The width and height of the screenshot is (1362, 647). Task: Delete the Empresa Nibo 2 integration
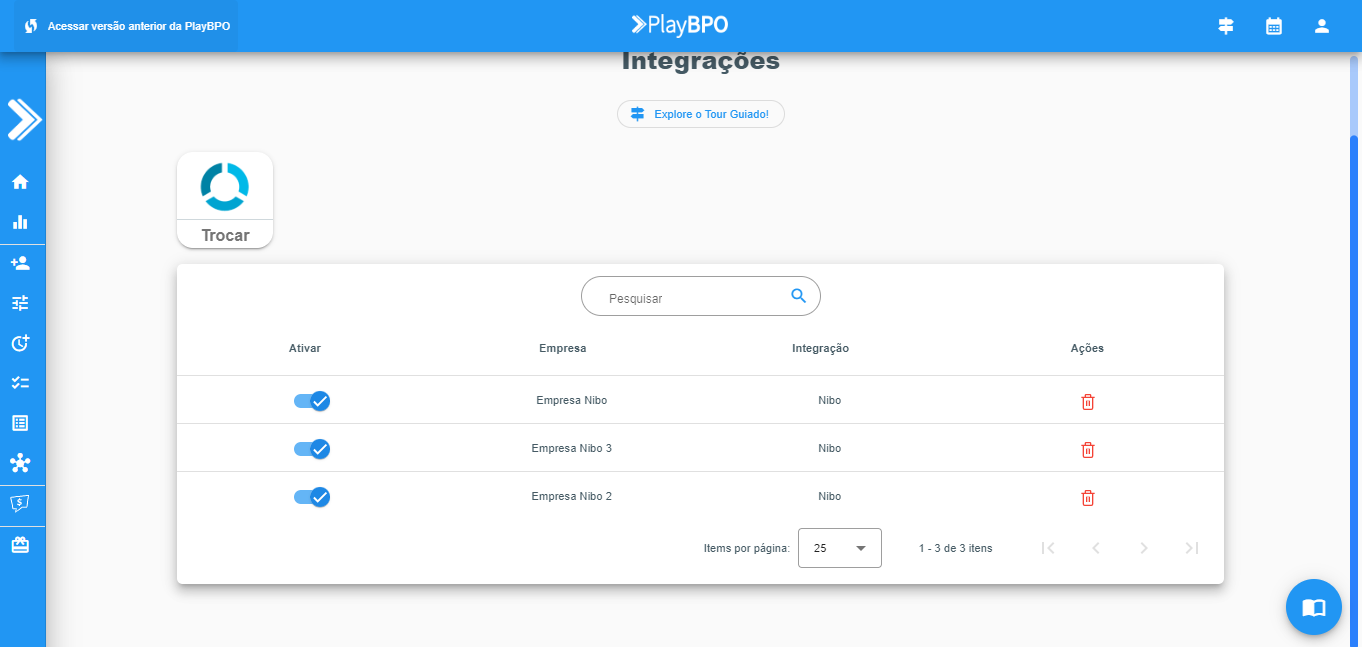(1088, 498)
